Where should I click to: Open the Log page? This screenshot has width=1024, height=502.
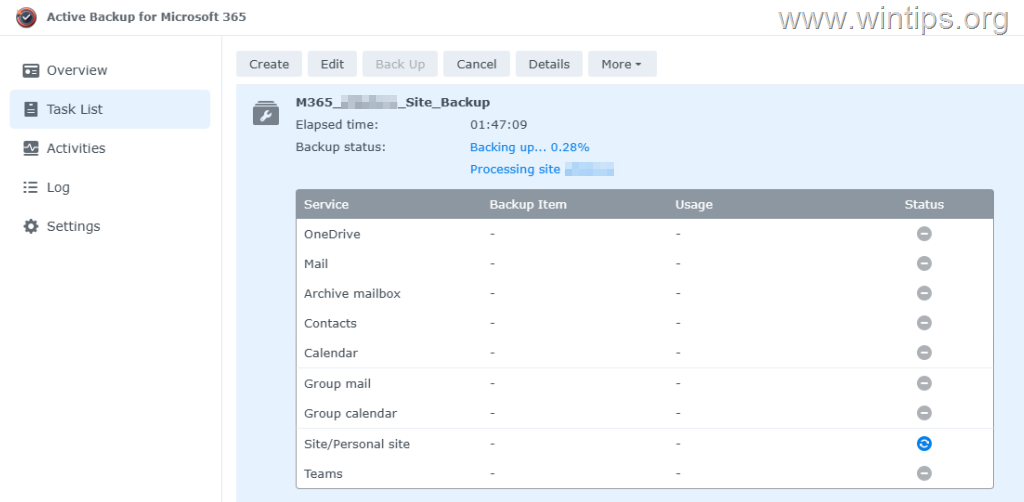tap(58, 188)
